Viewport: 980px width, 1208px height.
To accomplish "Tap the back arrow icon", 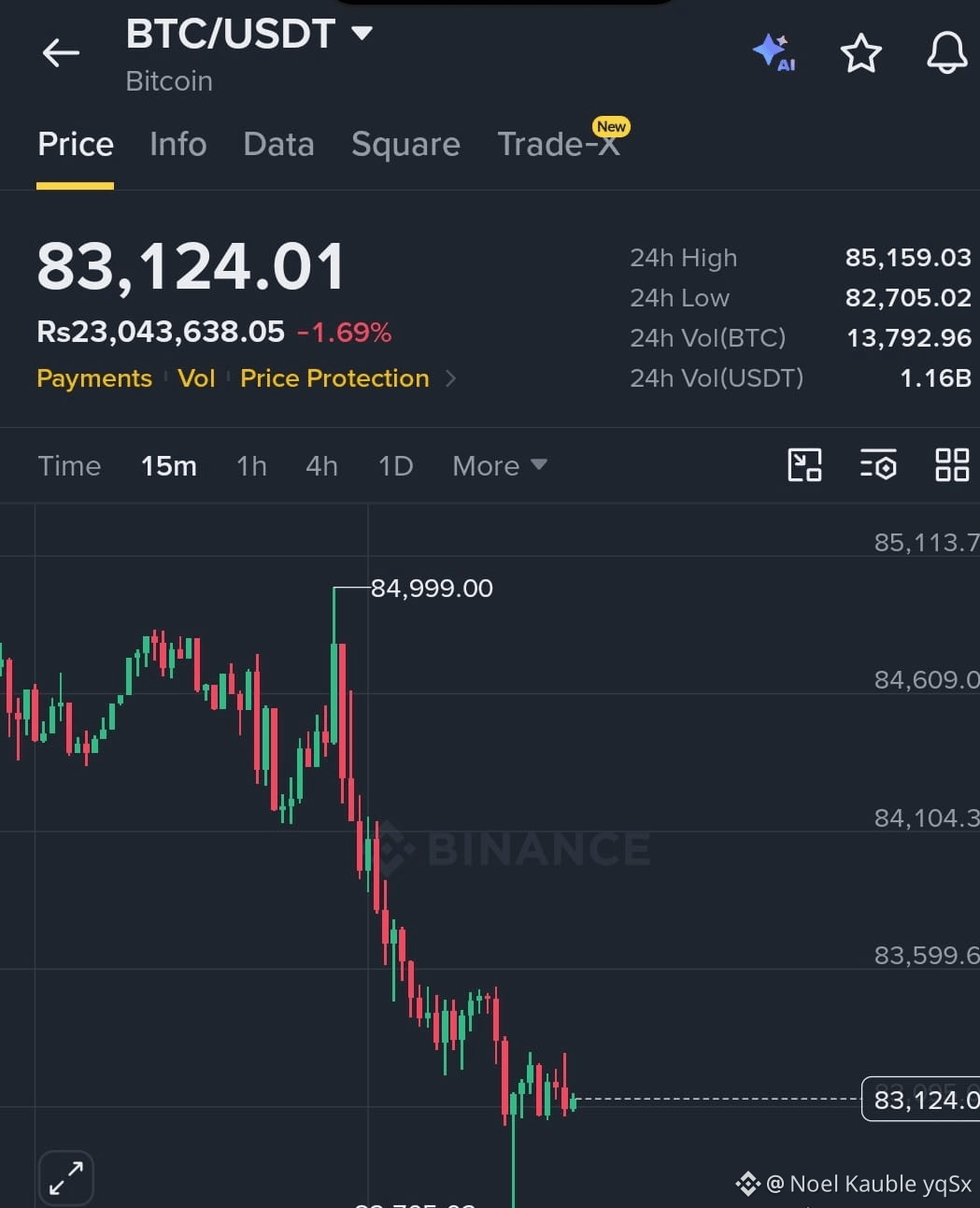I will click(62, 53).
